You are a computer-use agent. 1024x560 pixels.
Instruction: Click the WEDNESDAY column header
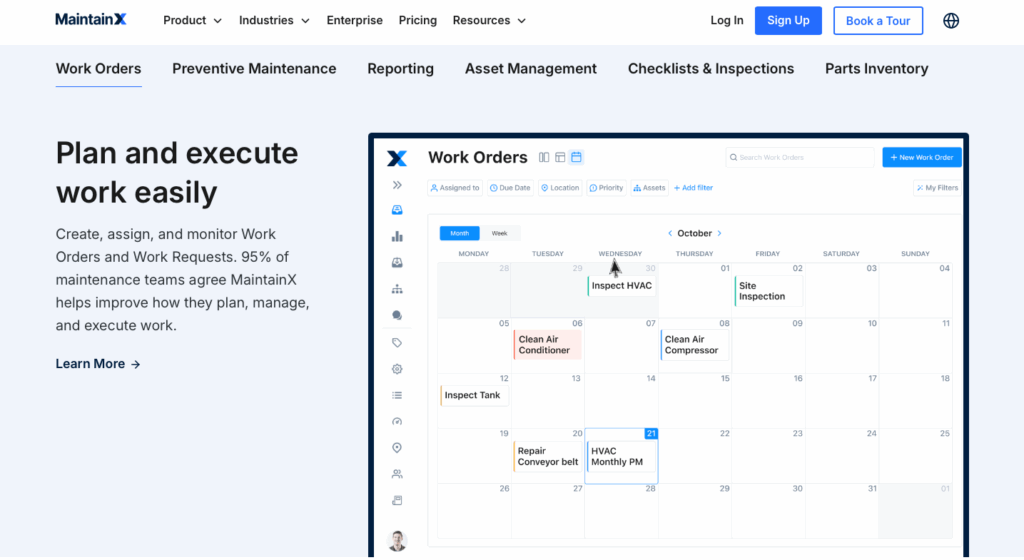pos(620,253)
